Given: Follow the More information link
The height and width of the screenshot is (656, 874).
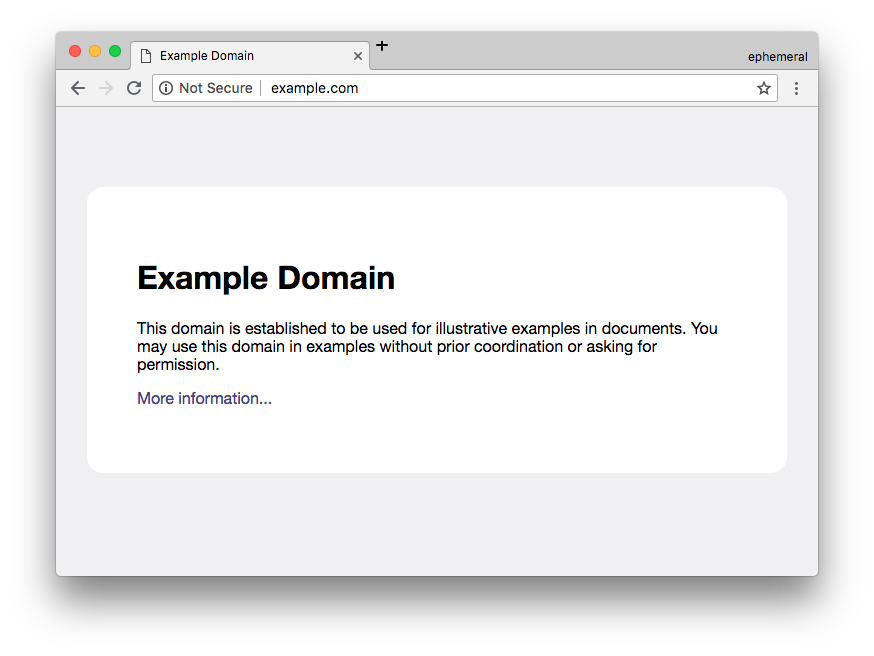Looking at the screenshot, I should click(x=204, y=398).
